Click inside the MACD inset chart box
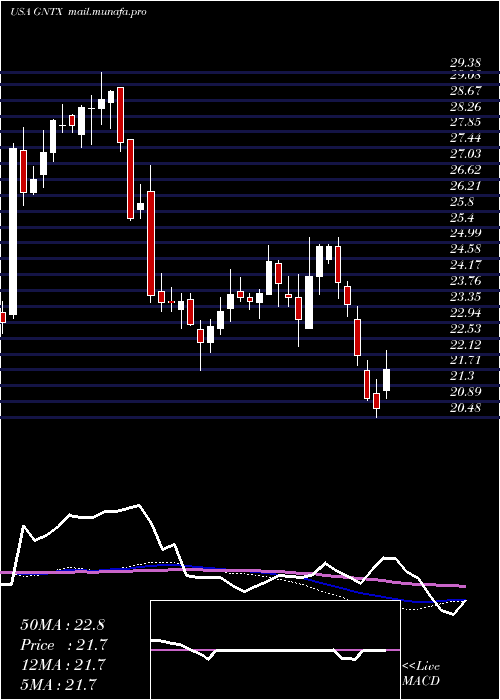Screen dimensions: 500x700 pyautogui.click(x=275, y=650)
